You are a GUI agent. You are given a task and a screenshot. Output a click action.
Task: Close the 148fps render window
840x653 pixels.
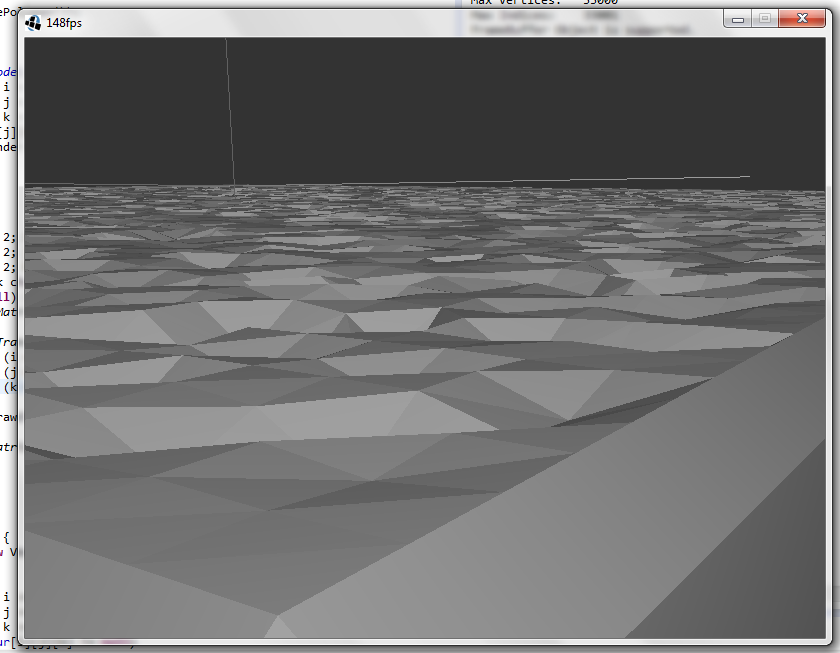pos(801,19)
